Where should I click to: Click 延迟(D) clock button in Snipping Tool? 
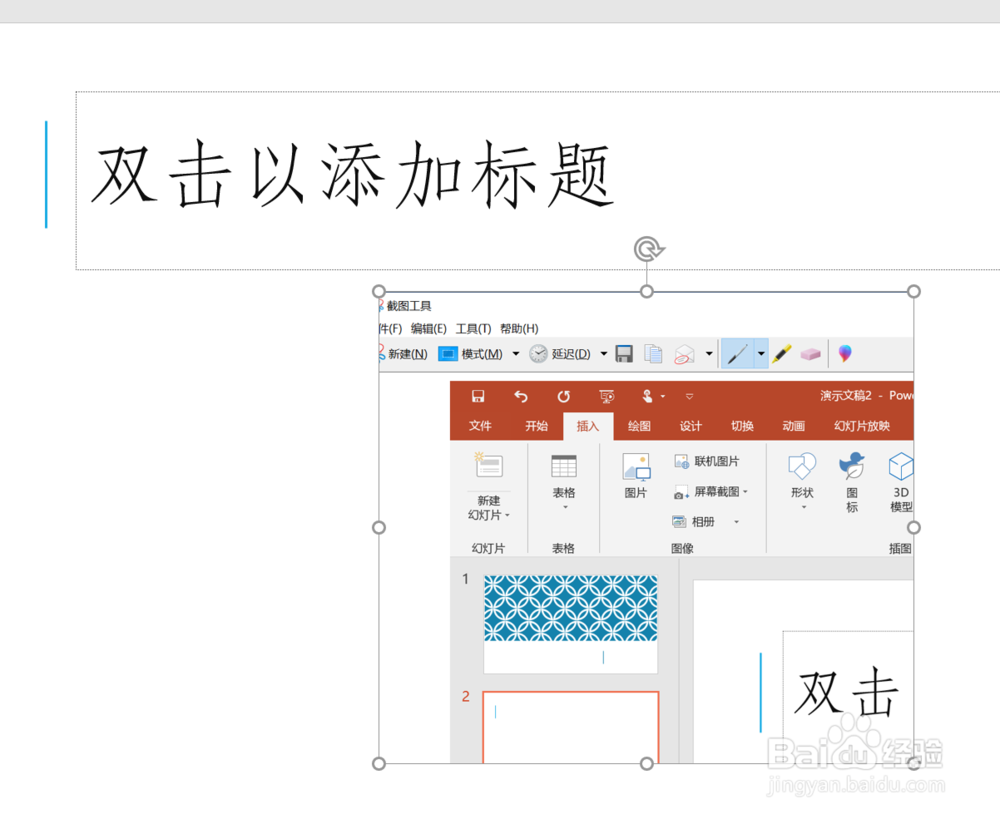(x=560, y=354)
